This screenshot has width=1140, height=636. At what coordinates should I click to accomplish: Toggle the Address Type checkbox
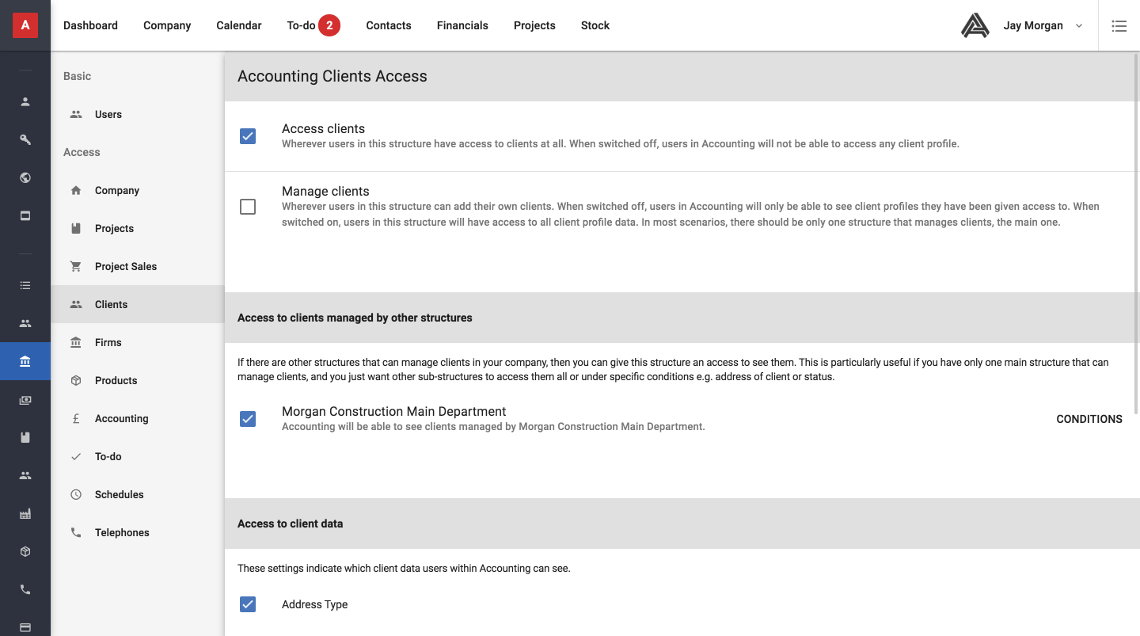(x=248, y=604)
